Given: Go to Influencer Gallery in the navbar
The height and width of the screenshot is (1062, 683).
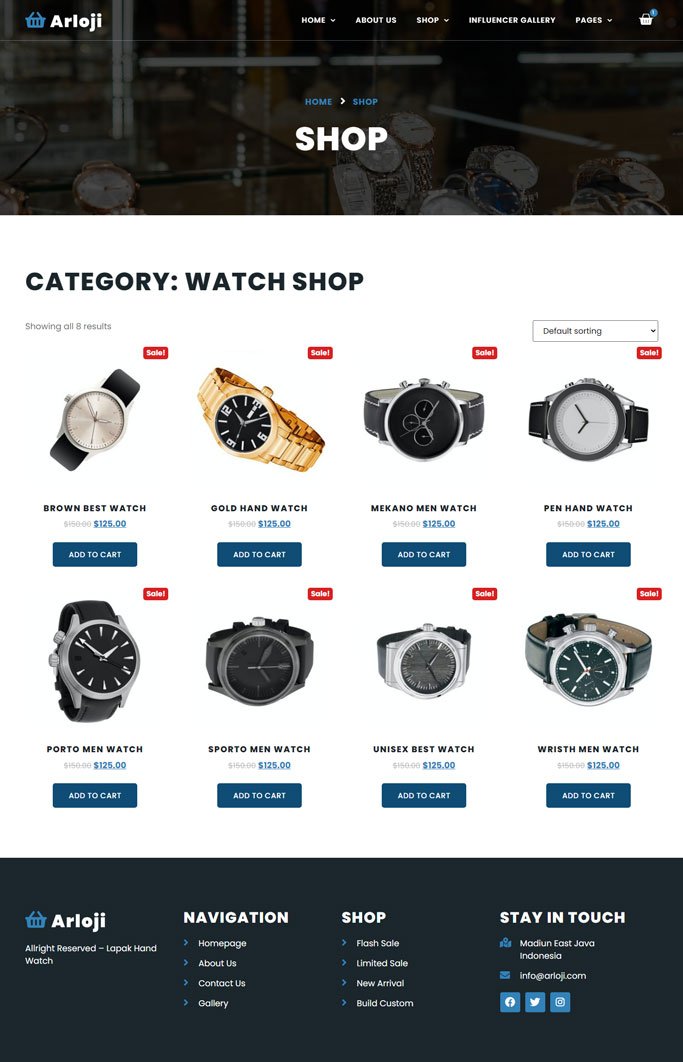Looking at the screenshot, I should click(512, 20).
